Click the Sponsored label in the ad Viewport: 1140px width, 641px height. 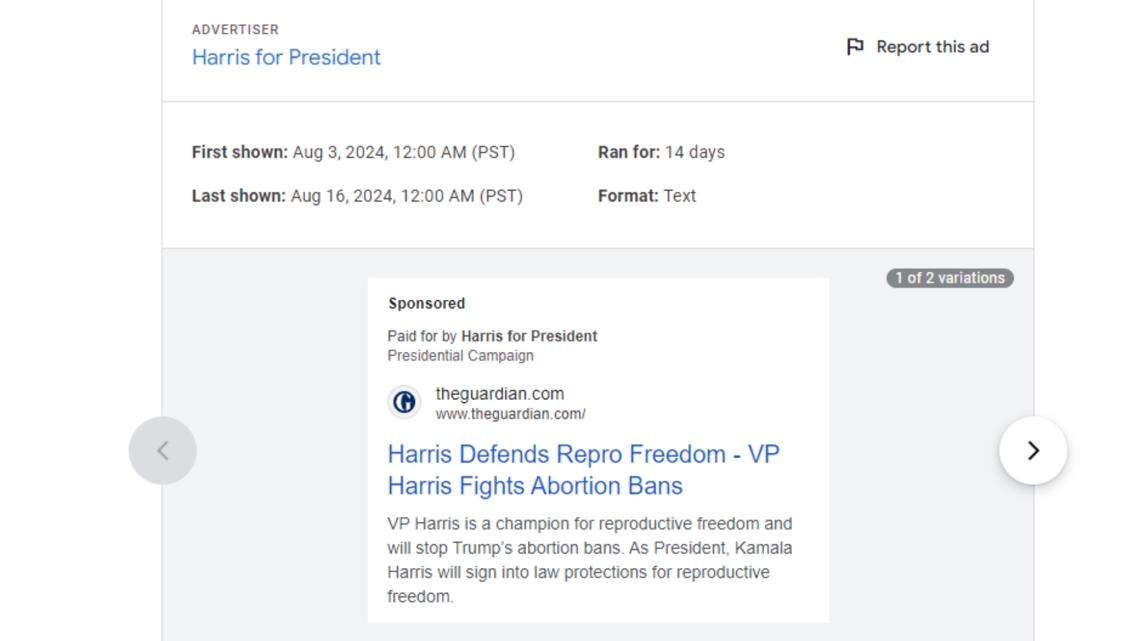426,303
